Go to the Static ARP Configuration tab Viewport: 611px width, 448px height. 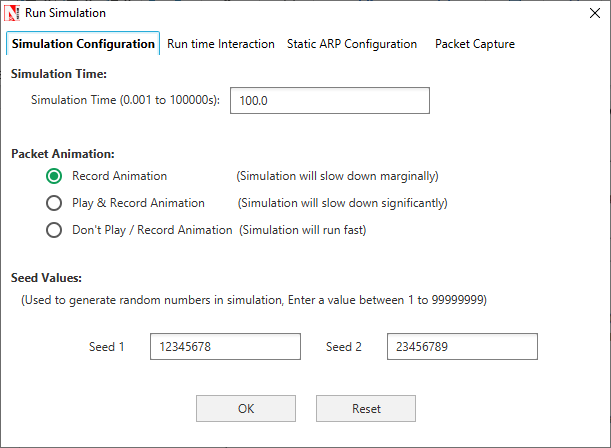tap(352, 44)
